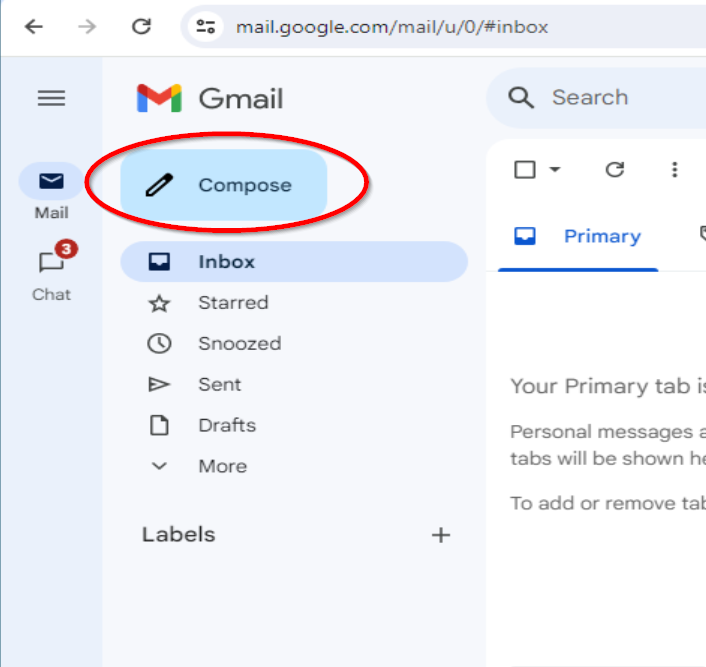View site information icon in address bar
Viewport: 706px width, 667px height.
tap(206, 27)
